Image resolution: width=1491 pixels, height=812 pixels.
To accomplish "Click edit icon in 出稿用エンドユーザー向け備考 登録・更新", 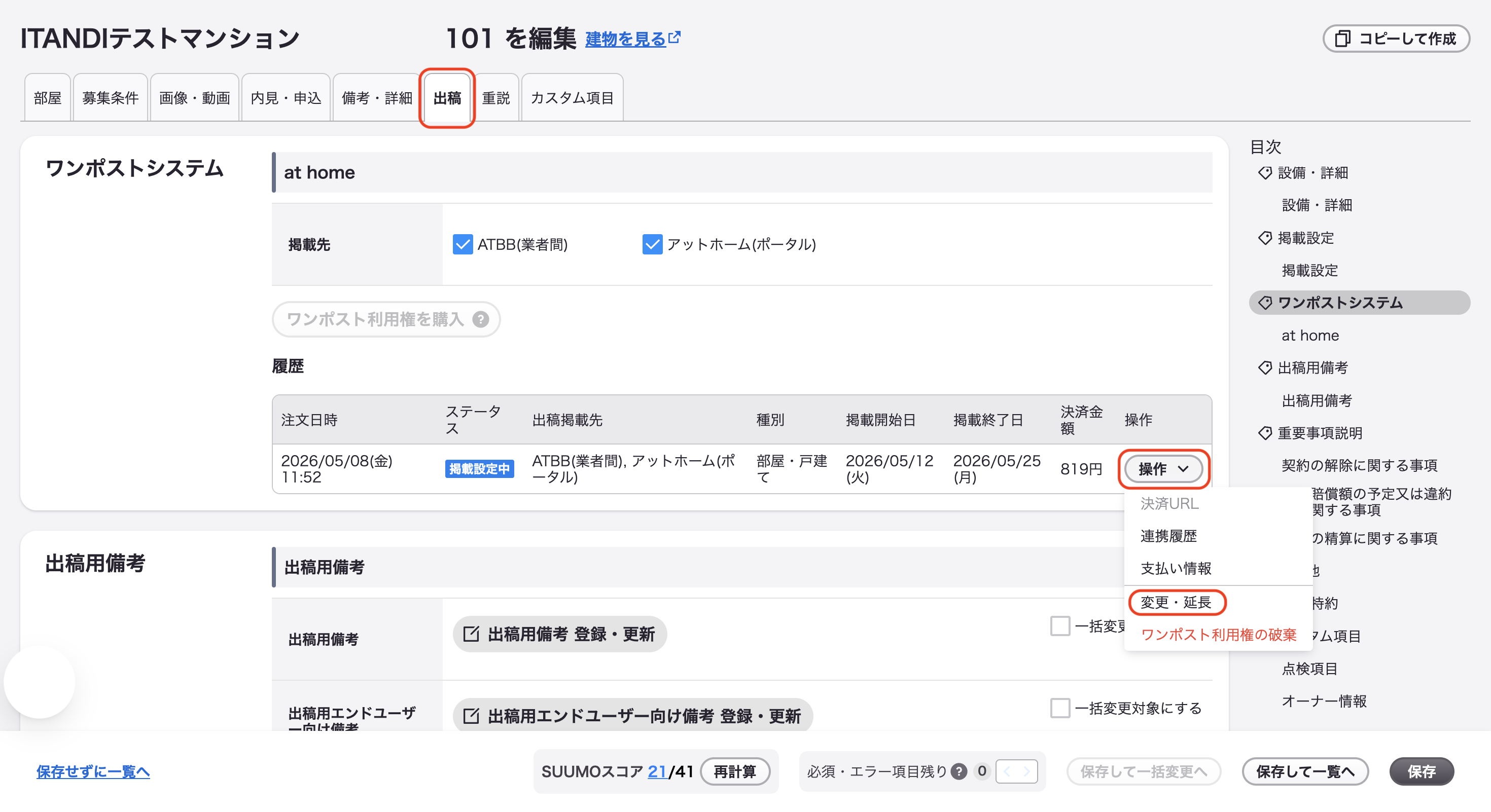I will (471, 716).
